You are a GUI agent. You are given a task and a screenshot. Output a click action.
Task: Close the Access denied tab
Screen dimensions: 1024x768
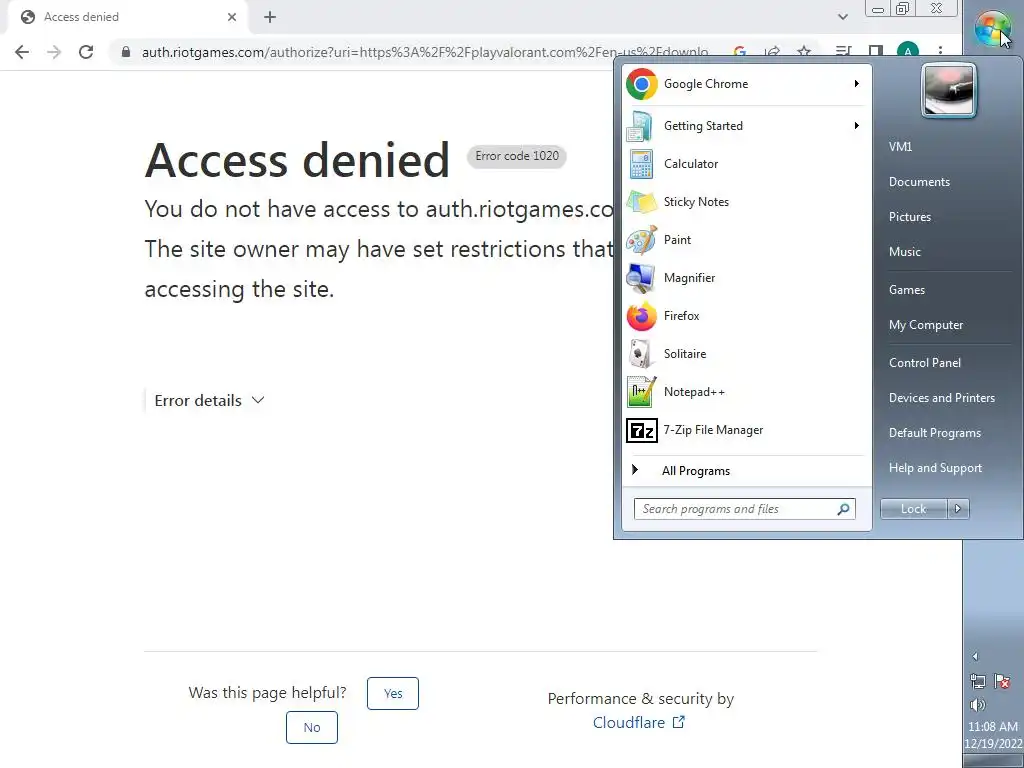click(x=232, y=18)
